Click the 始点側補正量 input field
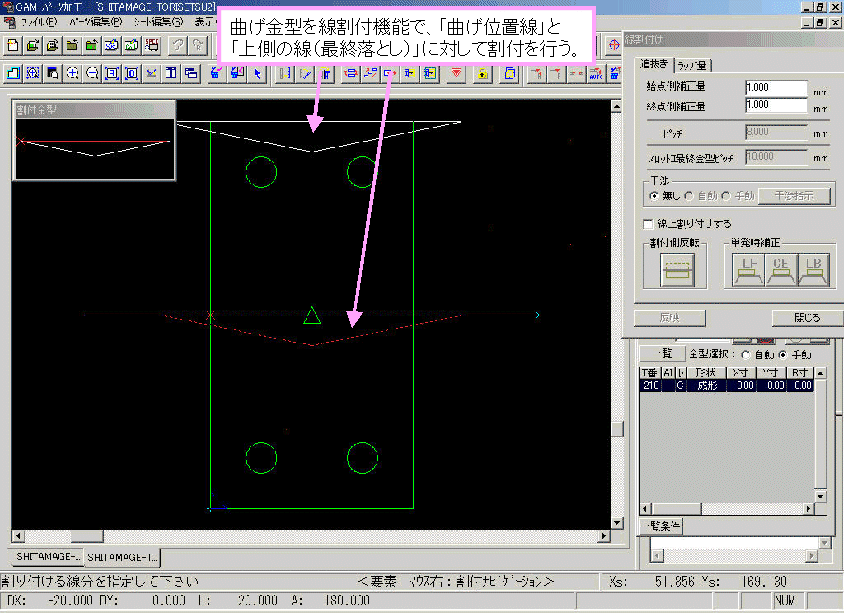The width and height of the screenshot is (844, 613). coord(776,88)
